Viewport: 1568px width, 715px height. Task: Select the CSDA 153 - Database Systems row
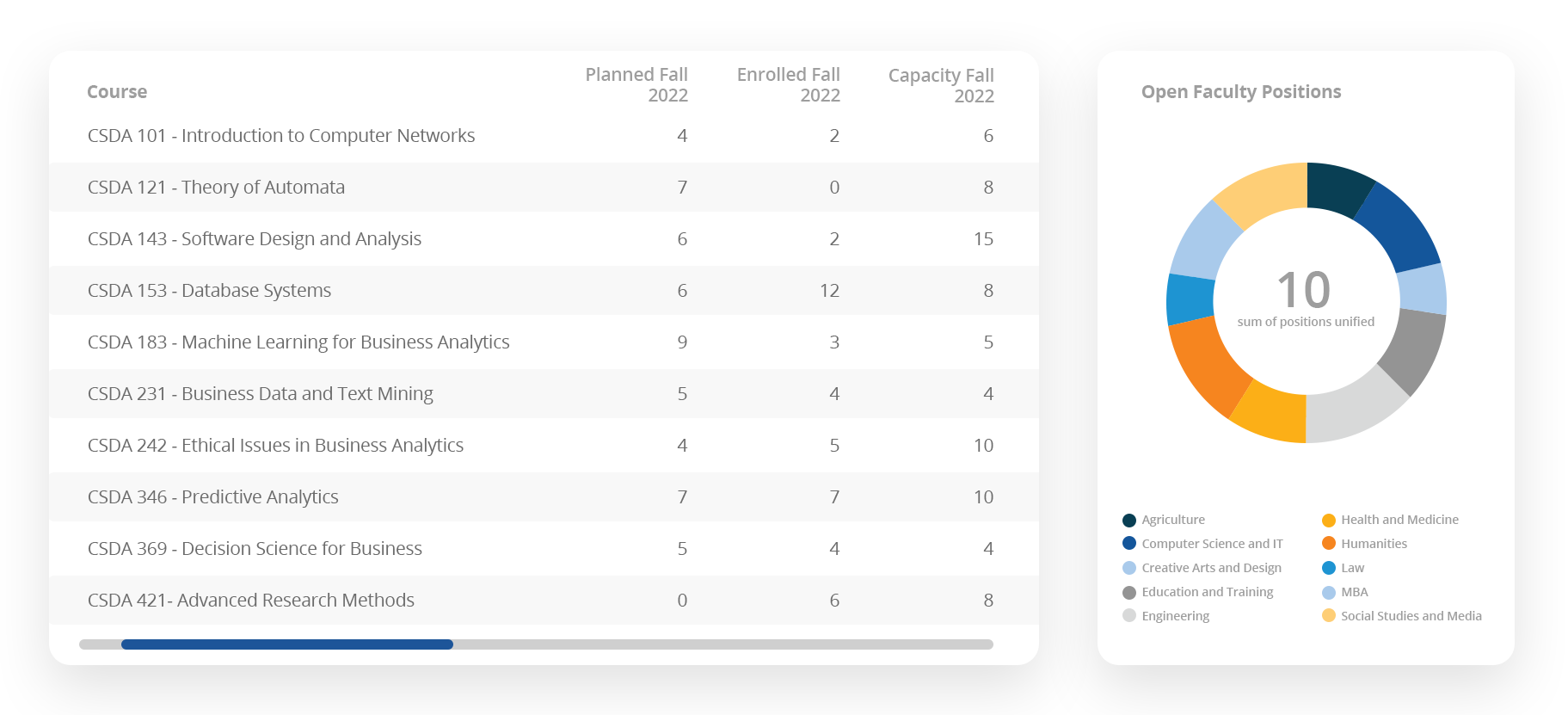pos(209,291)
